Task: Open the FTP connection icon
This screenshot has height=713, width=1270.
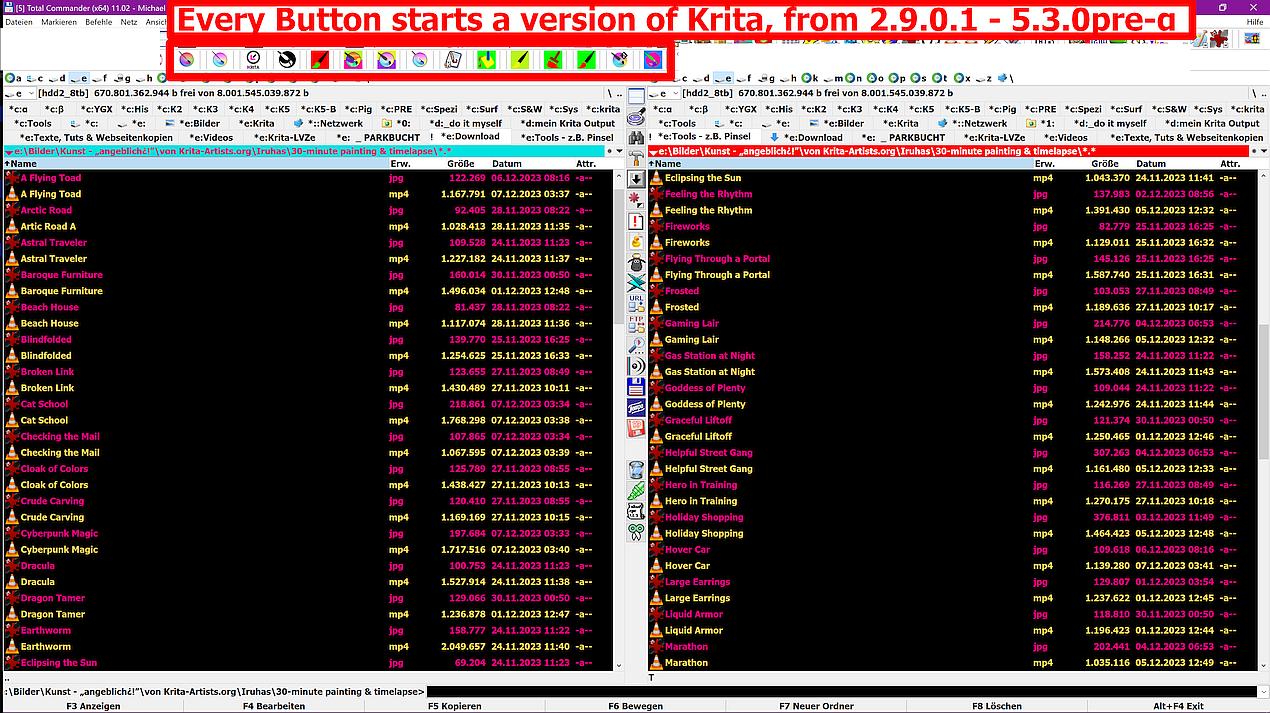Action: (636, 324)
